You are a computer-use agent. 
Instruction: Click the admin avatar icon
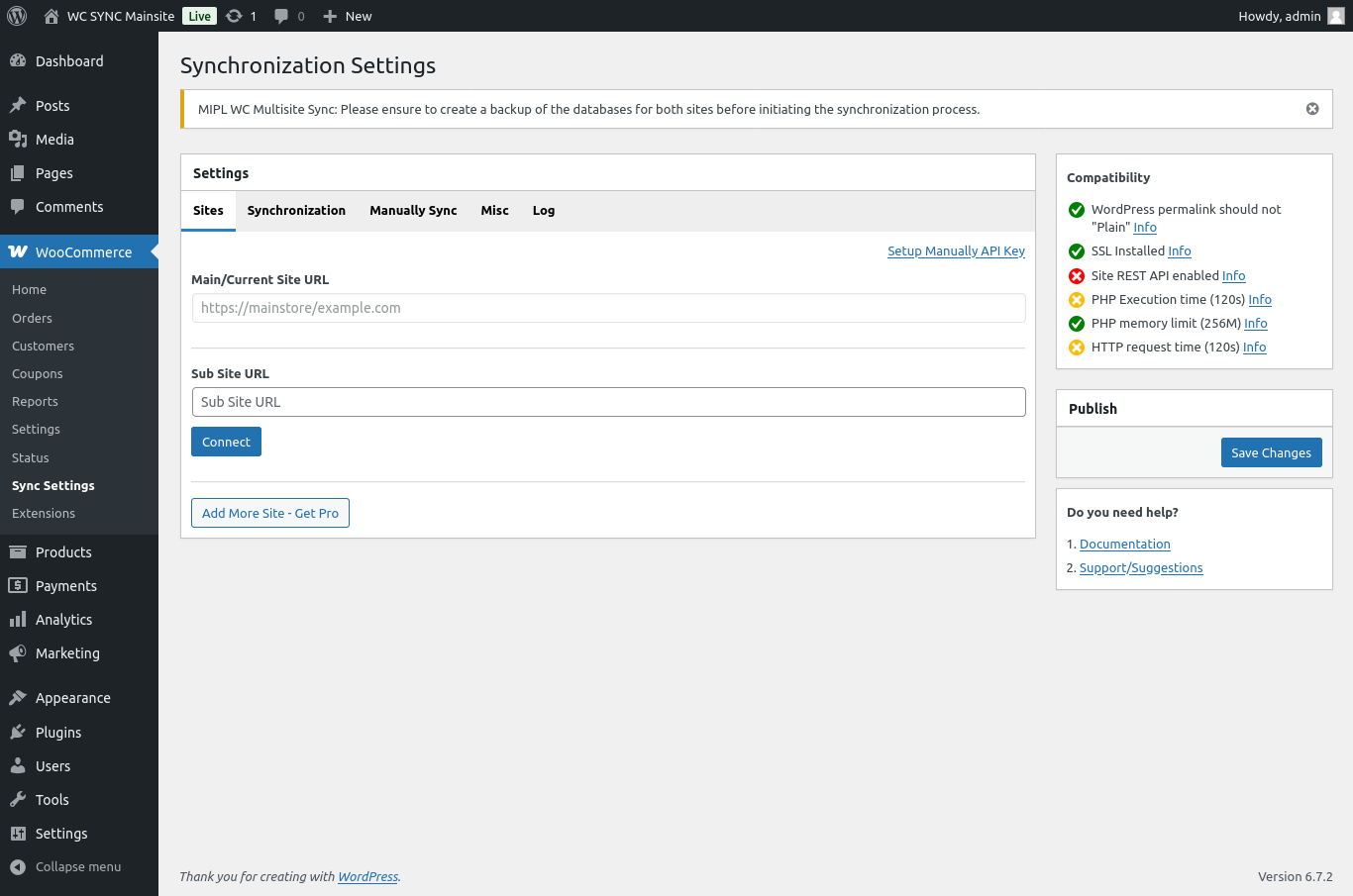point(1336,16)
